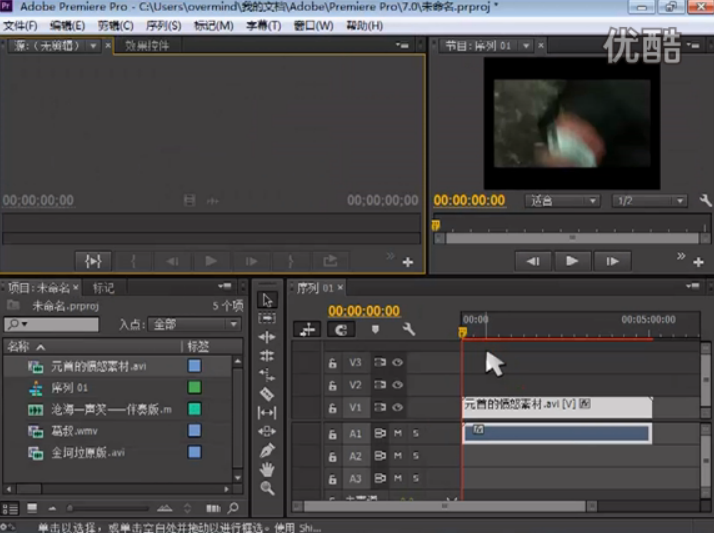Solo audio track A1
The height and width of the screenshot is (533, 714).
[x=415, y=433]
